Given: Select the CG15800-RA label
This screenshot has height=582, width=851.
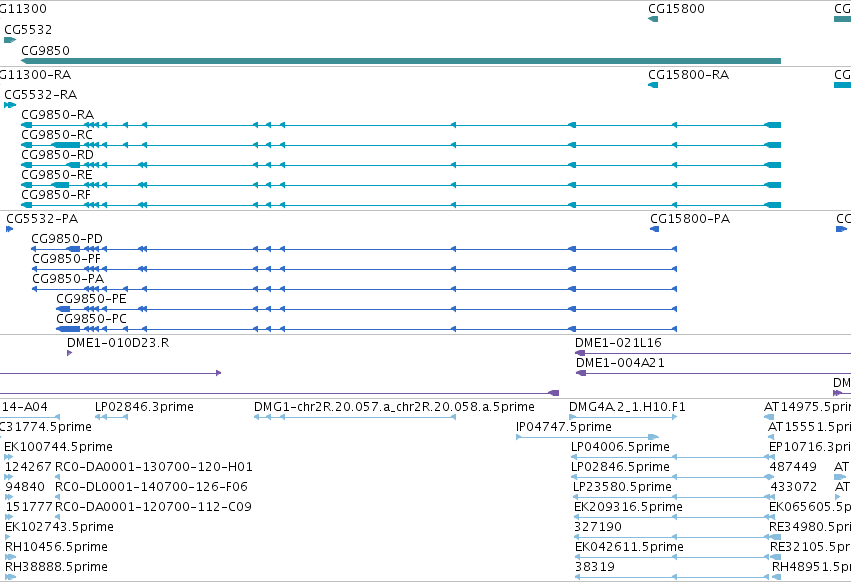Looking at the screenshot, I should coord(689,75).
